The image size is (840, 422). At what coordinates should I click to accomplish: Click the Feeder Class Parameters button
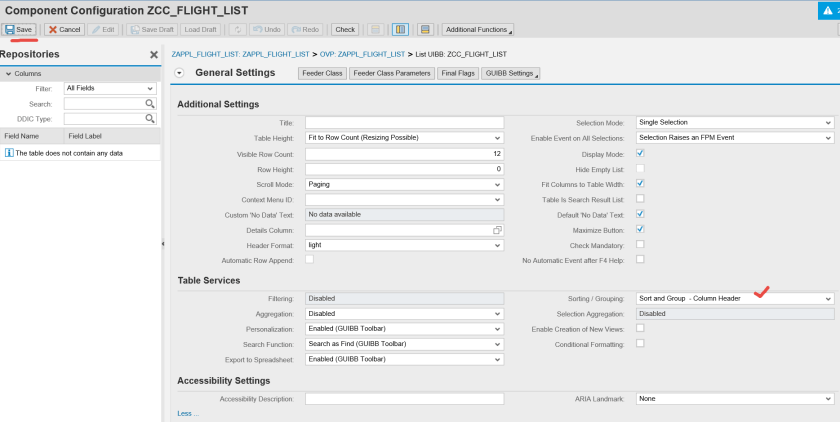point(391,73)
